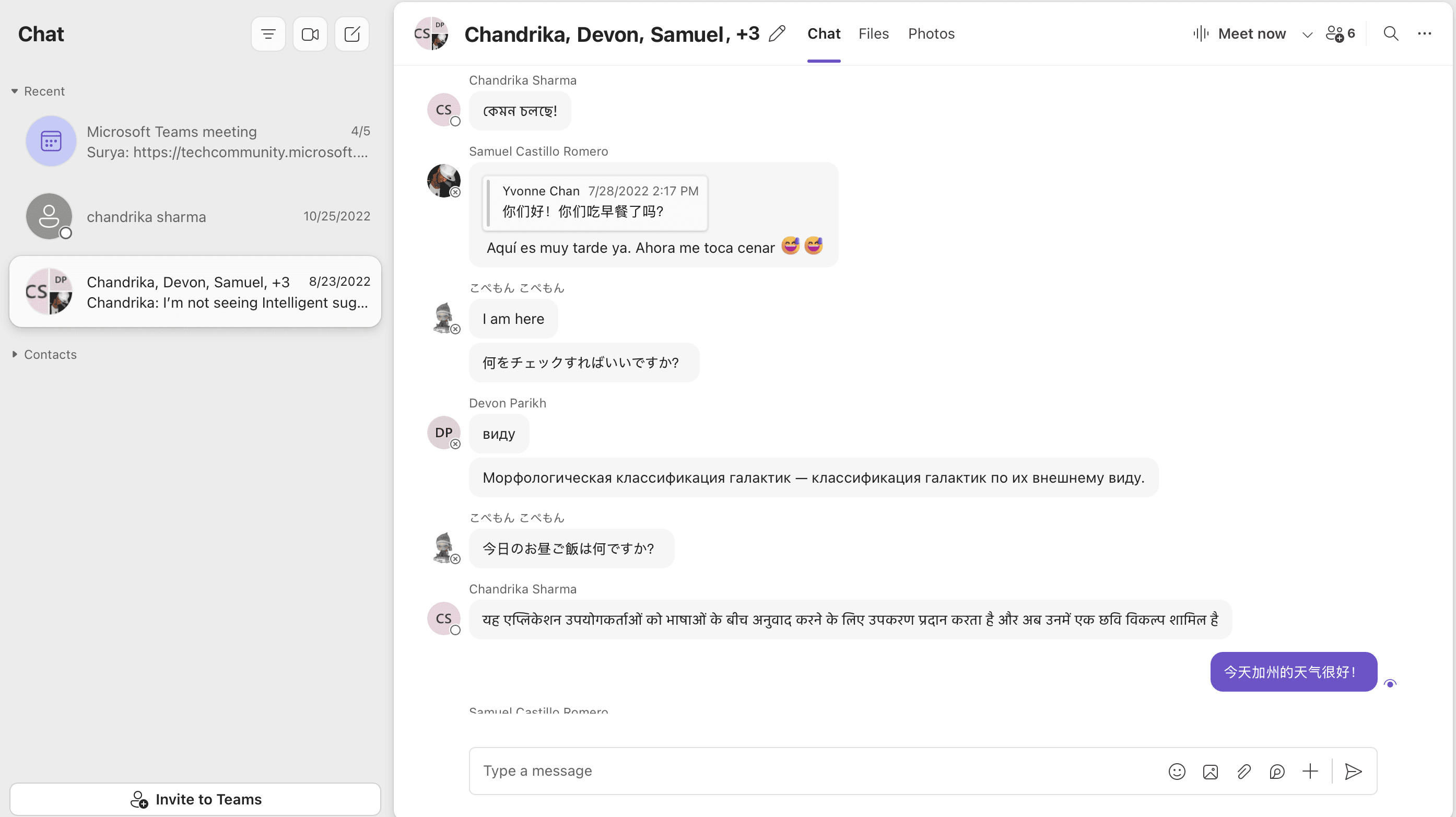Image resolution: width=1456 pixels, height=817 pixels.
Task: Click the new chat compose icon
Action: [x=351, y=34]
